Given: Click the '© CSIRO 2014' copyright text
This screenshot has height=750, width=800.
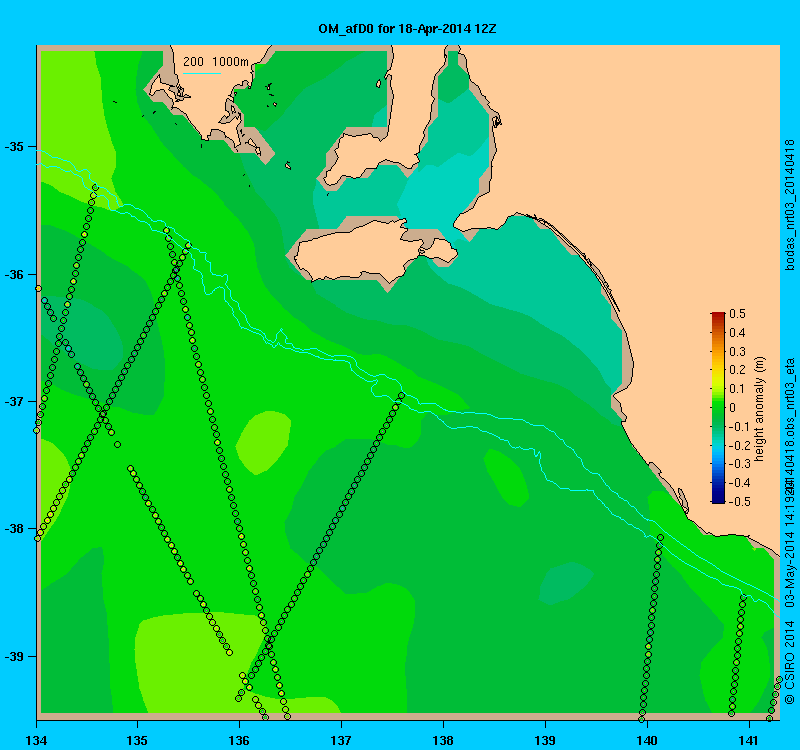Looking at the screenshot, I should tap(789, 662).
